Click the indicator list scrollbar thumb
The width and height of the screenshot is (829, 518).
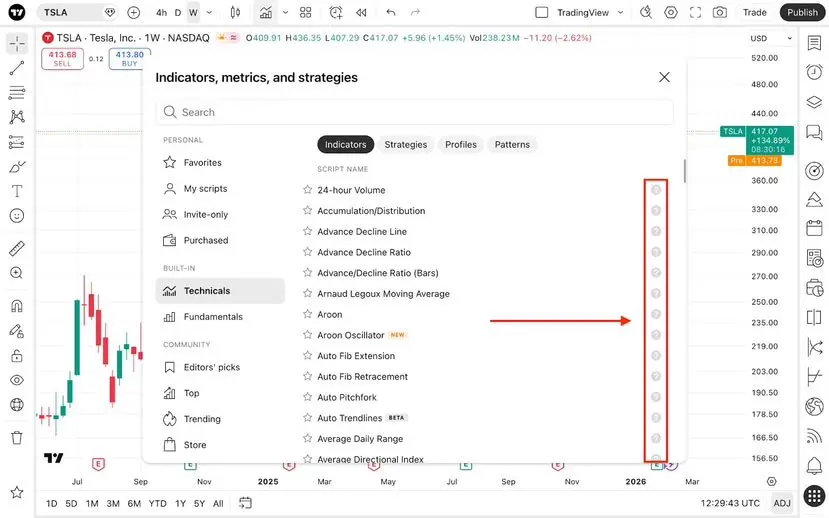click(685, 171)
